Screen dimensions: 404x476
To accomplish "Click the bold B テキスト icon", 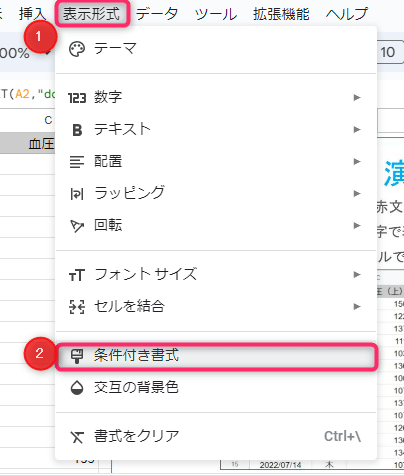I will [77, 130].
